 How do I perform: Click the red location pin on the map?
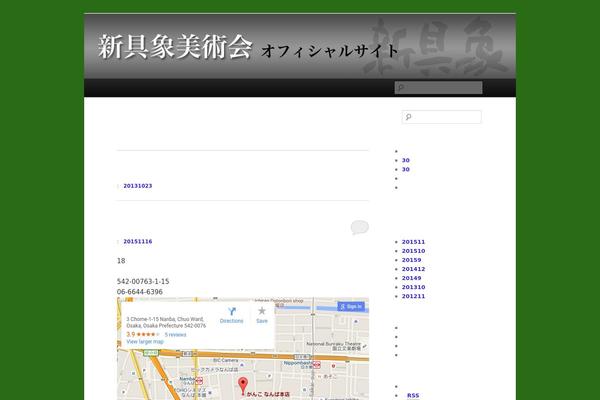pos(243,385)
